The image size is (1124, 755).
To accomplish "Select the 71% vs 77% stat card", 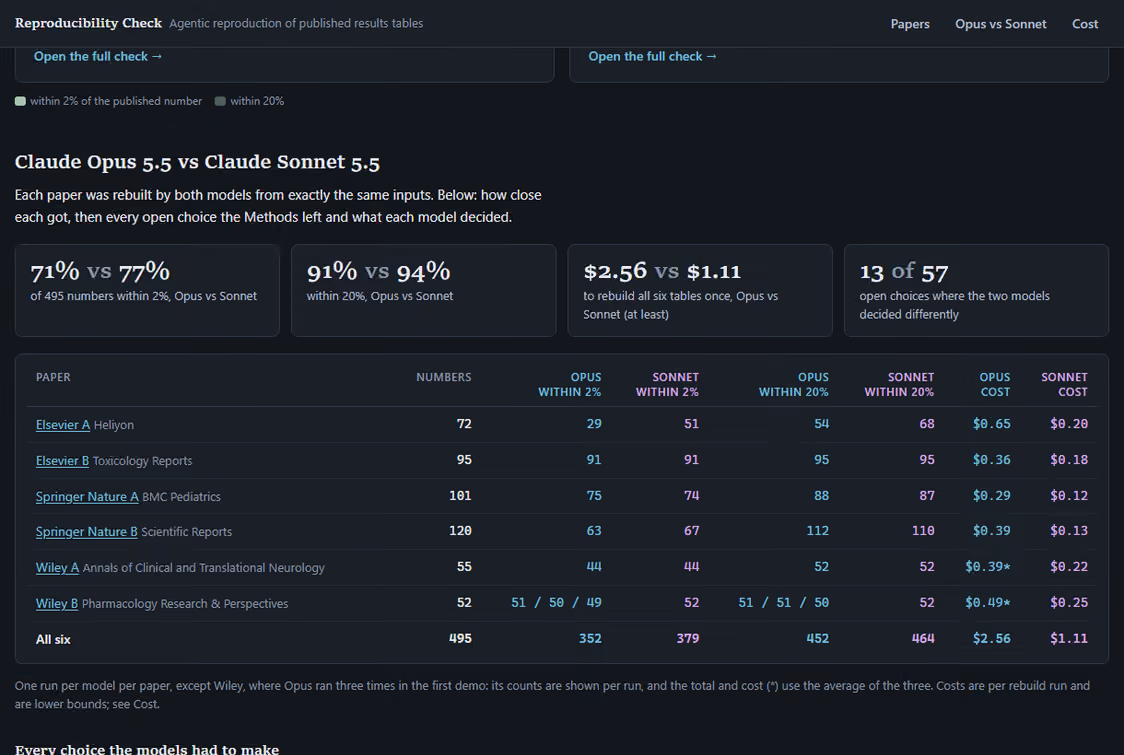I will (147, 290).
